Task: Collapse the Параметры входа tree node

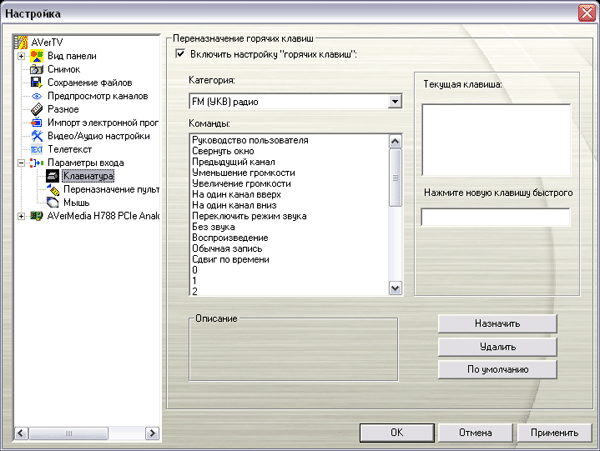Action: pyautogui.click(x=21, y=163)
